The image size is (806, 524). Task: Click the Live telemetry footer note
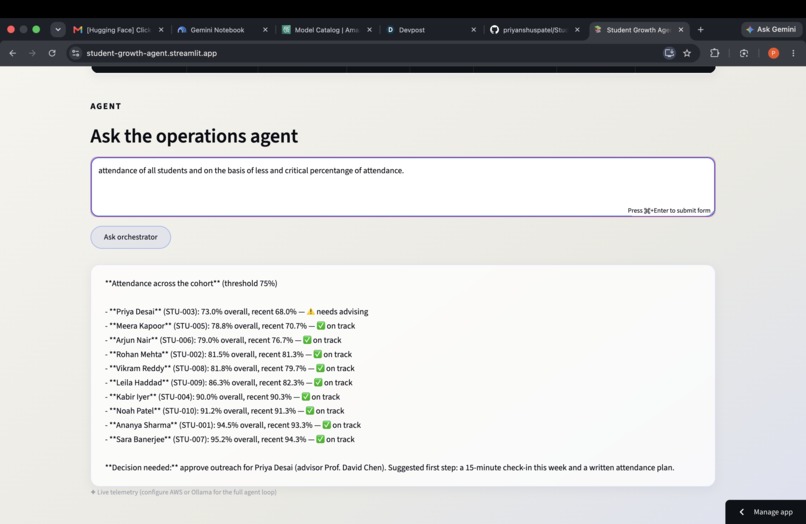184,492
